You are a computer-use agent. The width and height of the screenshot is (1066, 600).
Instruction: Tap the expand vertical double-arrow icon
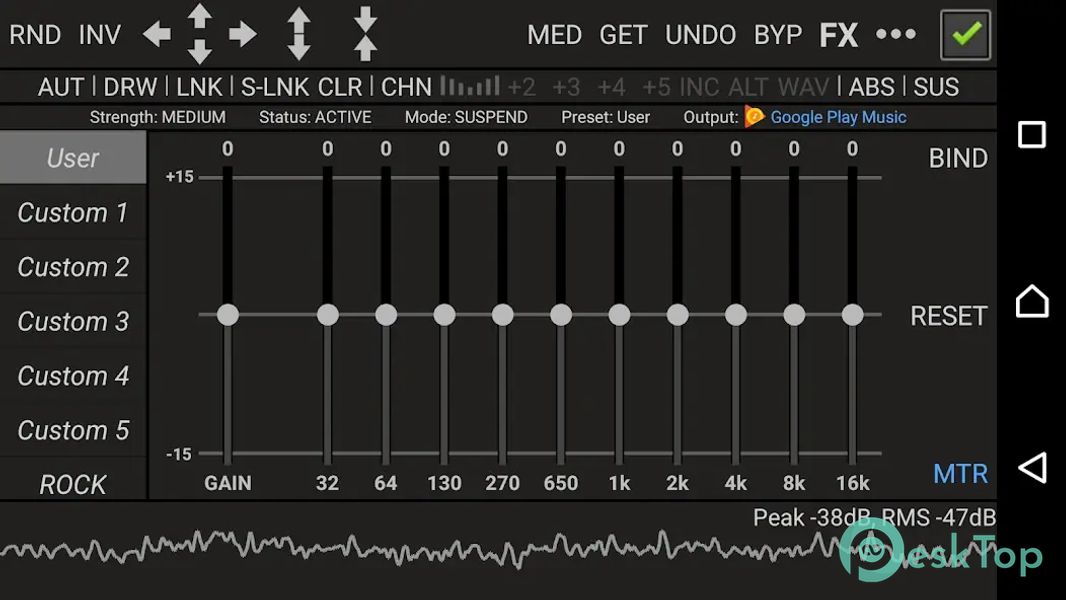pyautogui.click(x=299, y=33)
